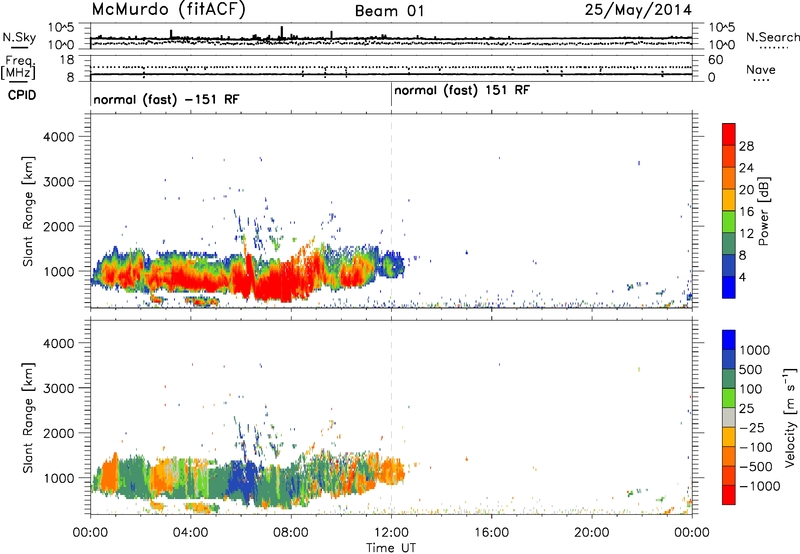The height and width of the screenshot is (554, 800).
Task: Pick the blue top segment of the Velocity color bar
Action: pos(729,340)
